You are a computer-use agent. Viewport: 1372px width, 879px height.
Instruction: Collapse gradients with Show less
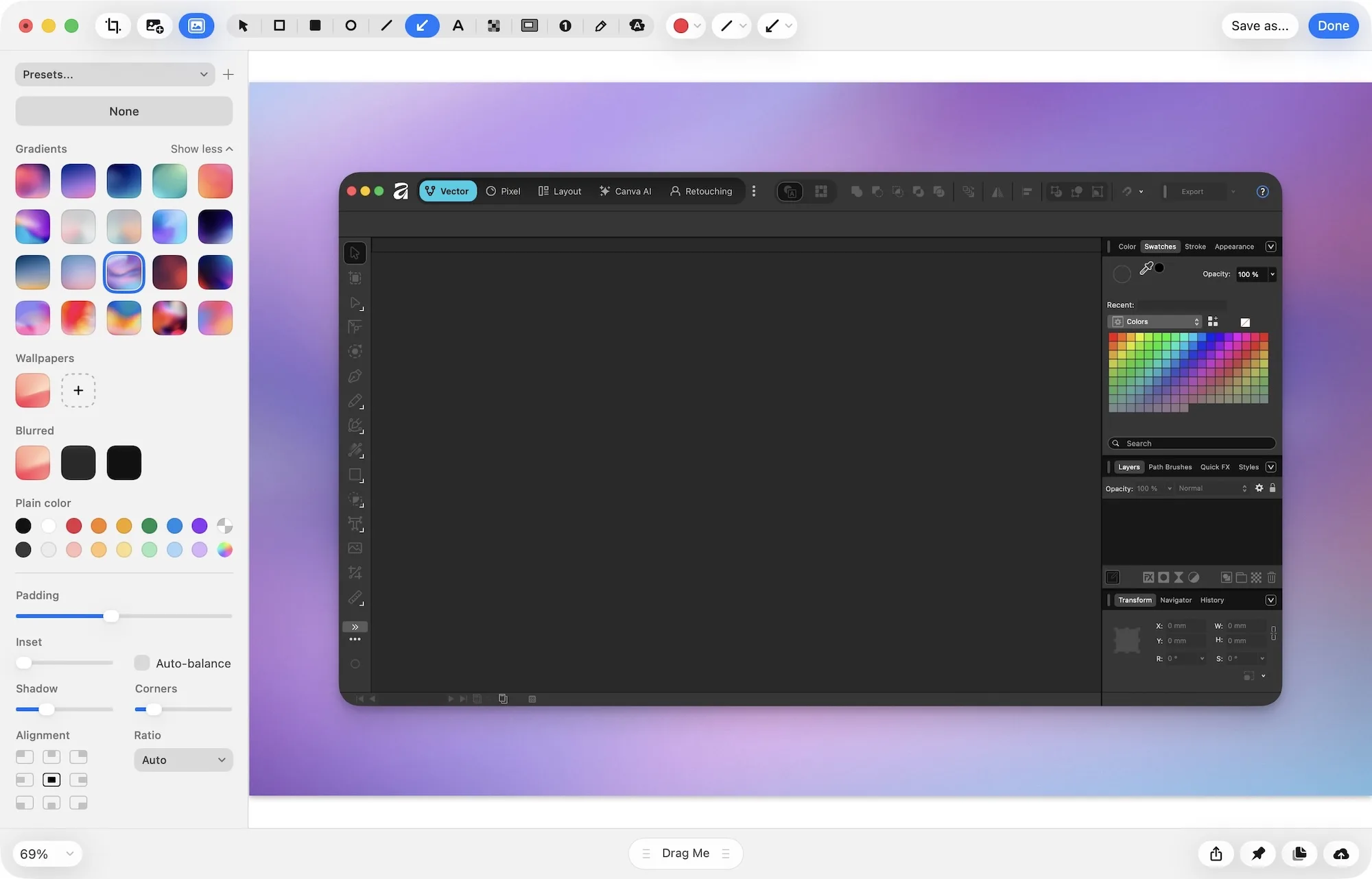[202, 149]
